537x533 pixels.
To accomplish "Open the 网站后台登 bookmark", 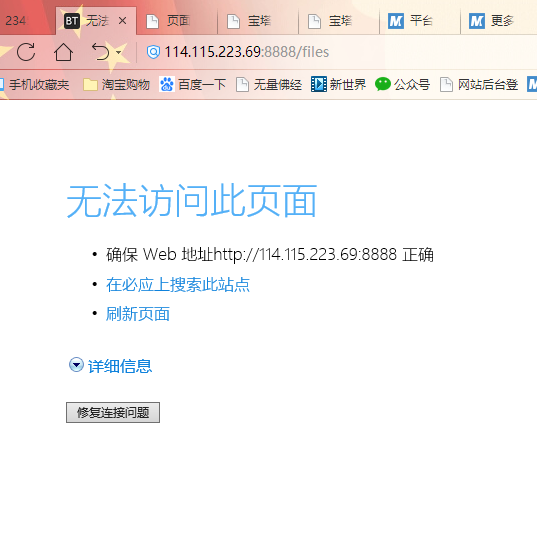I will tap(479, 85).
